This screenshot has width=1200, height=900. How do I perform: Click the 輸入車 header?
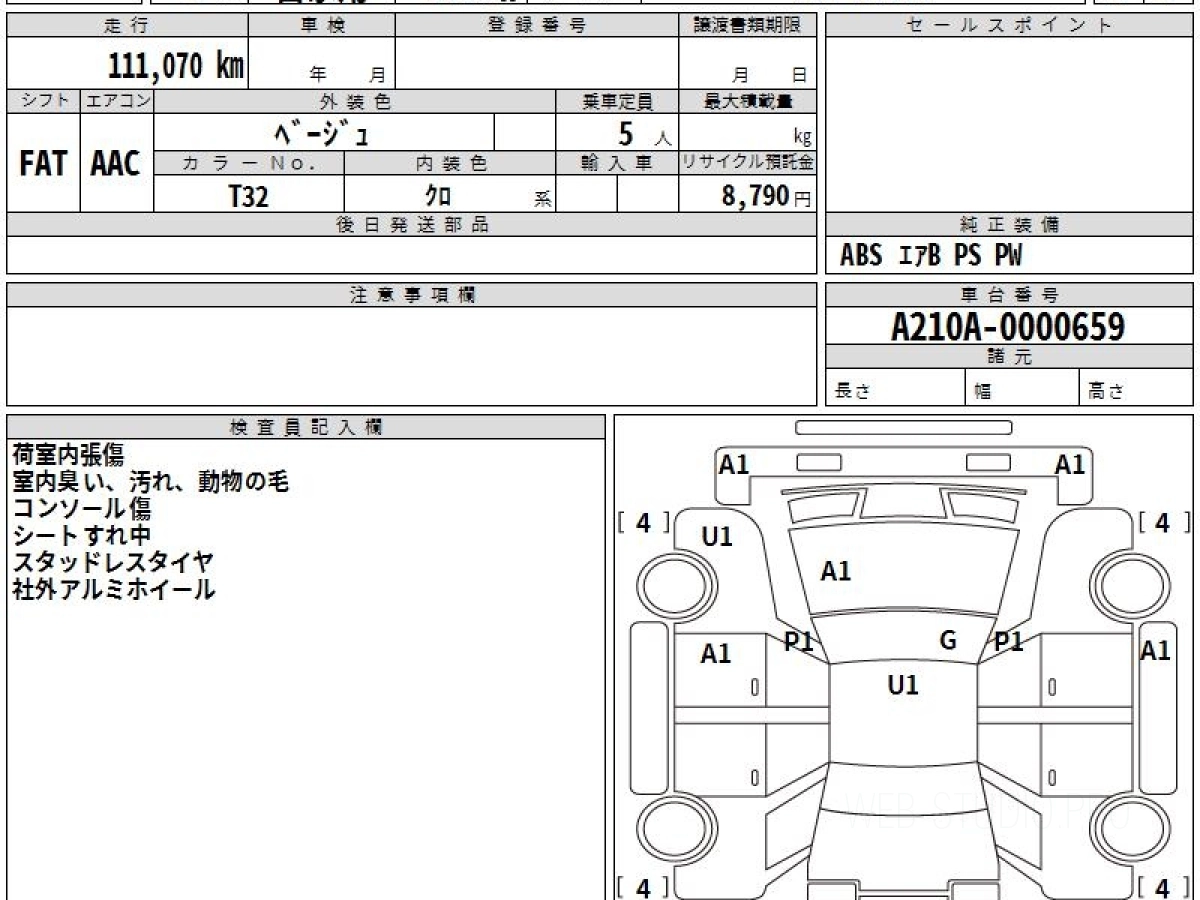[x=617, y=164]
